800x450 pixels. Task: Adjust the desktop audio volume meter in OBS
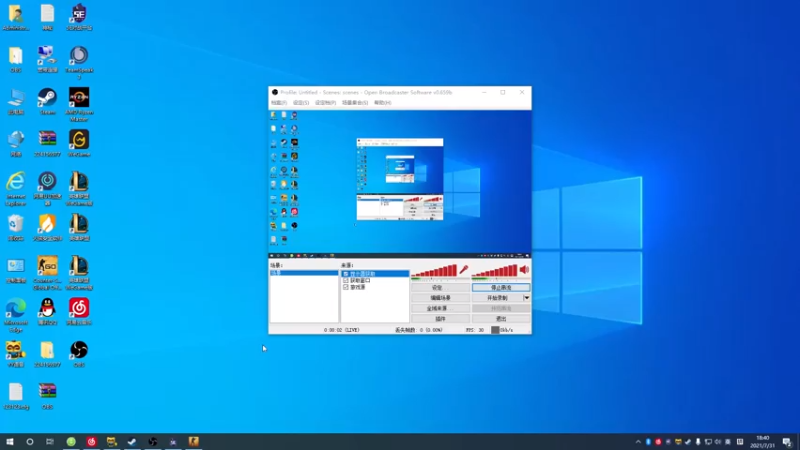[495, 271]
